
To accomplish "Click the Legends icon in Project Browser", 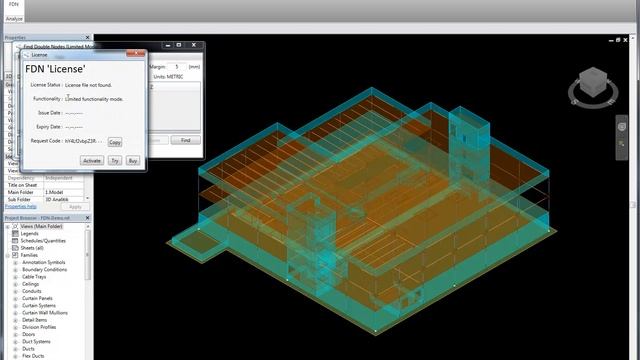I will pos(15,233).
